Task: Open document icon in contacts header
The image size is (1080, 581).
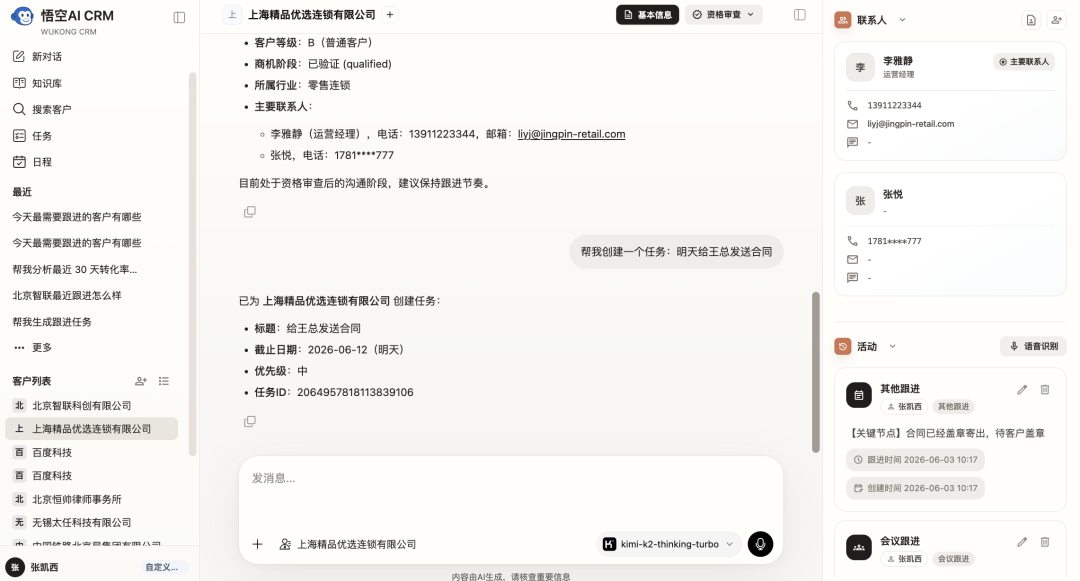Action: 1031,20
